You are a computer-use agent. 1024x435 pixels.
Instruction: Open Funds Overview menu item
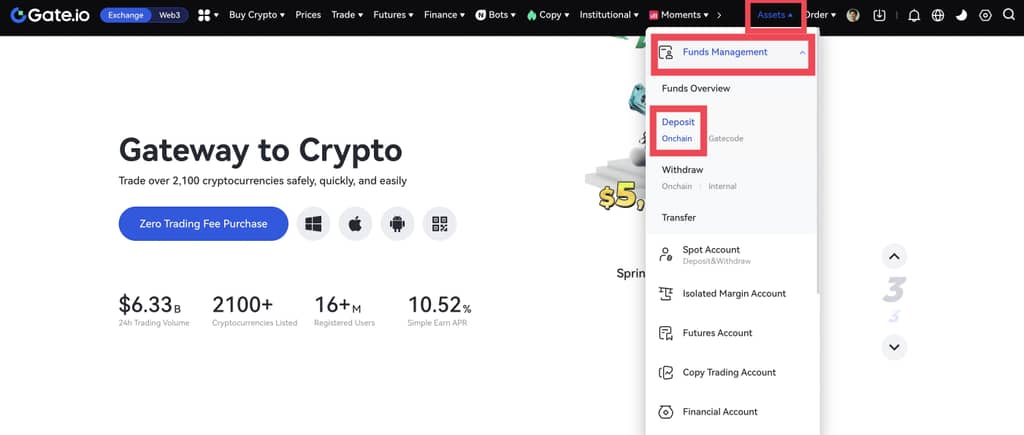(x=696, y=89)
